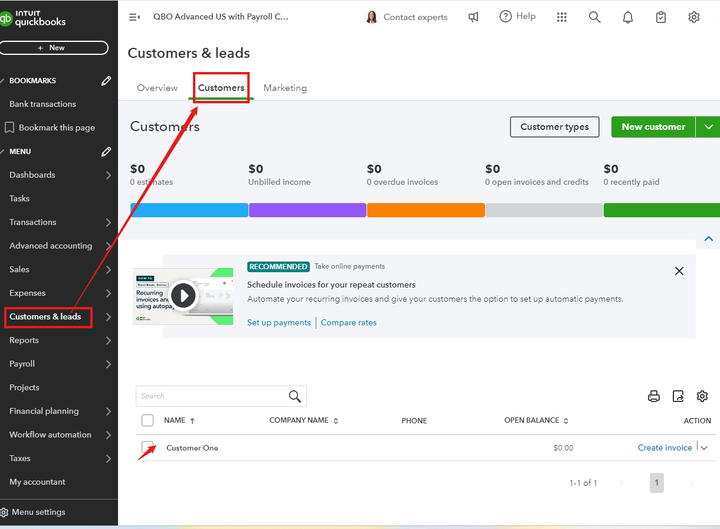Open the announcements megaphone icon
This screenshot has width=720, height=529.
tap(473, 17)
